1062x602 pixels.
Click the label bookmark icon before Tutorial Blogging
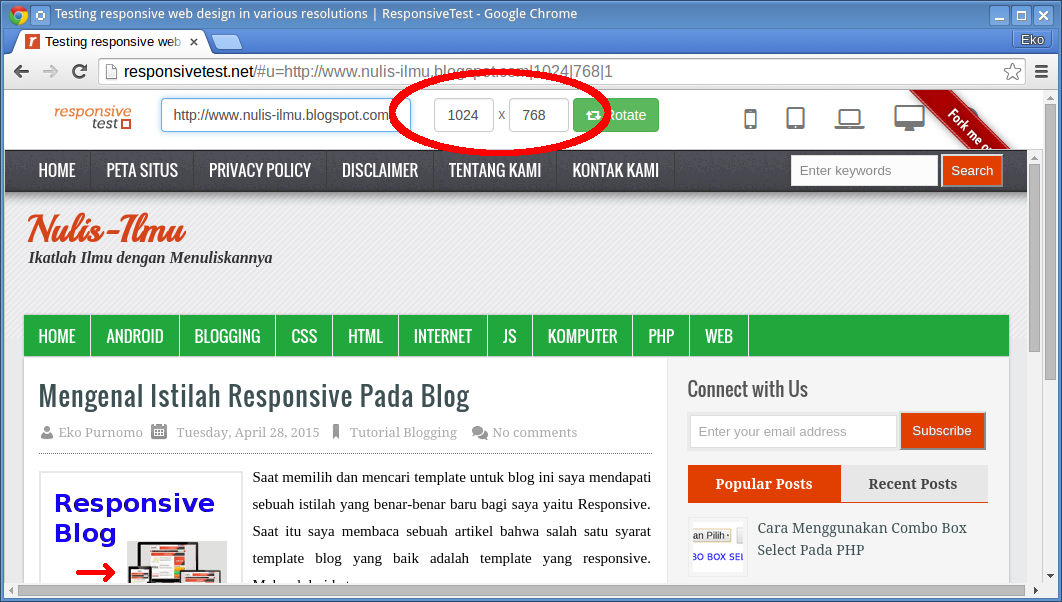[x=335, y=432]
